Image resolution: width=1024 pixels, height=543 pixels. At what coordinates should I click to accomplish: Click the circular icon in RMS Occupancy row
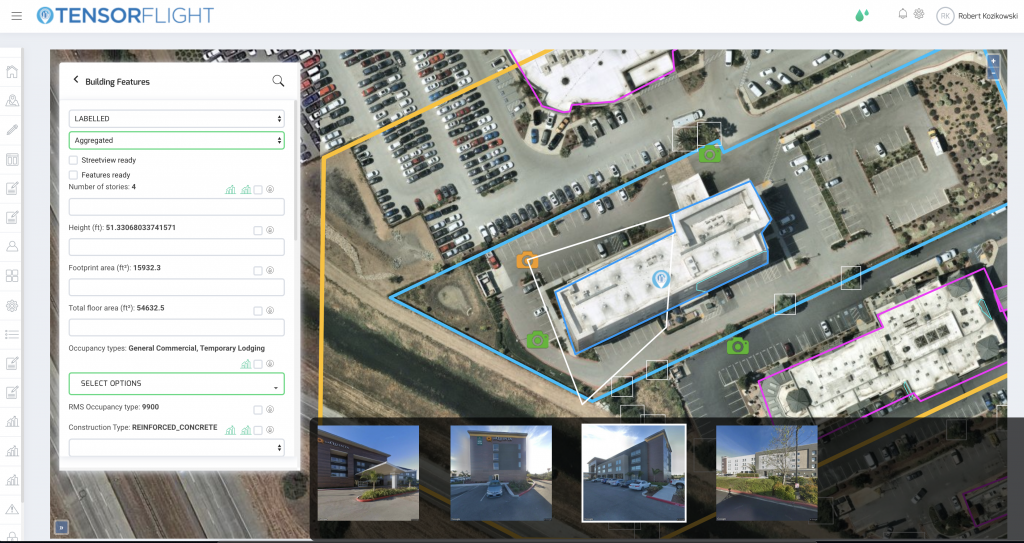click(x=270, y=410)
